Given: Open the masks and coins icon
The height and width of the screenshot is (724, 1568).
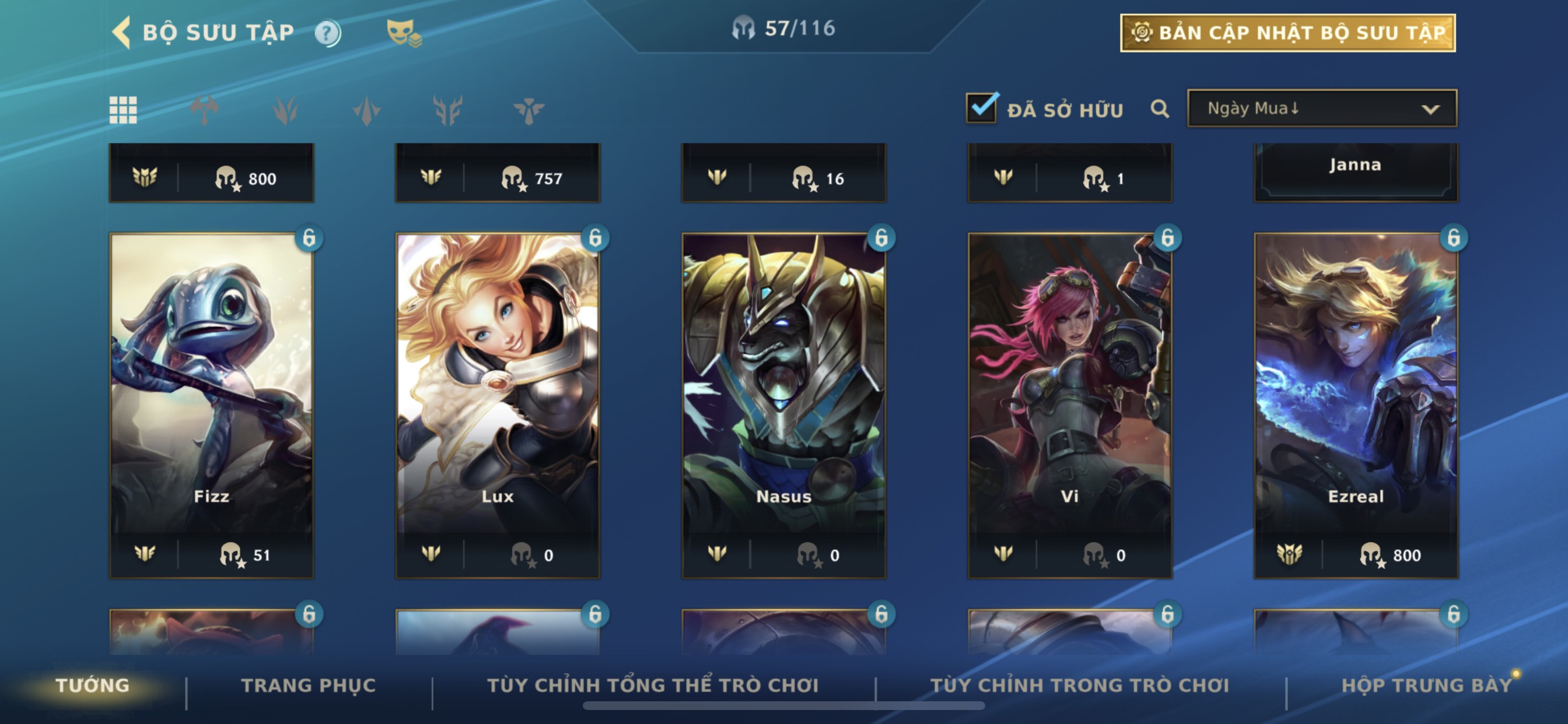Looking at the screenshot, I should pyautogui.click(x=403, y=33).
